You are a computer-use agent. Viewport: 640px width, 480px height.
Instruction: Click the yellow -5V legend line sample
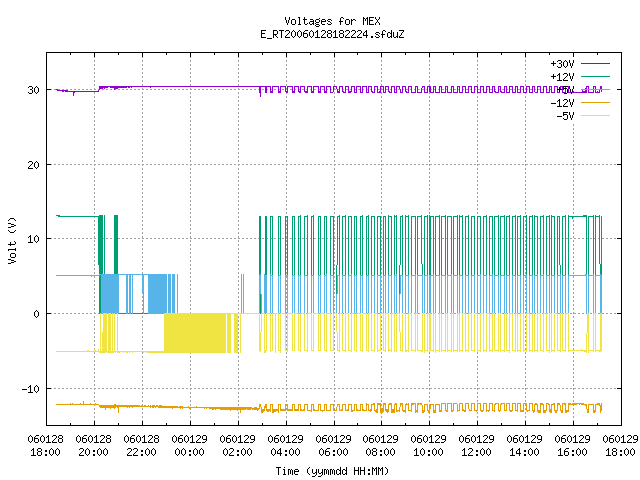[595, 116]
